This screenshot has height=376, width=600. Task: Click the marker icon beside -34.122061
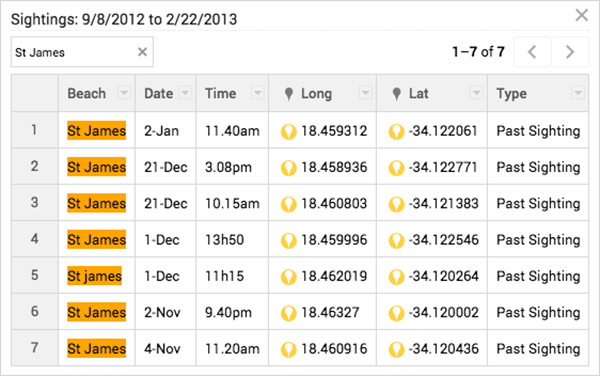tap(396, 132)
